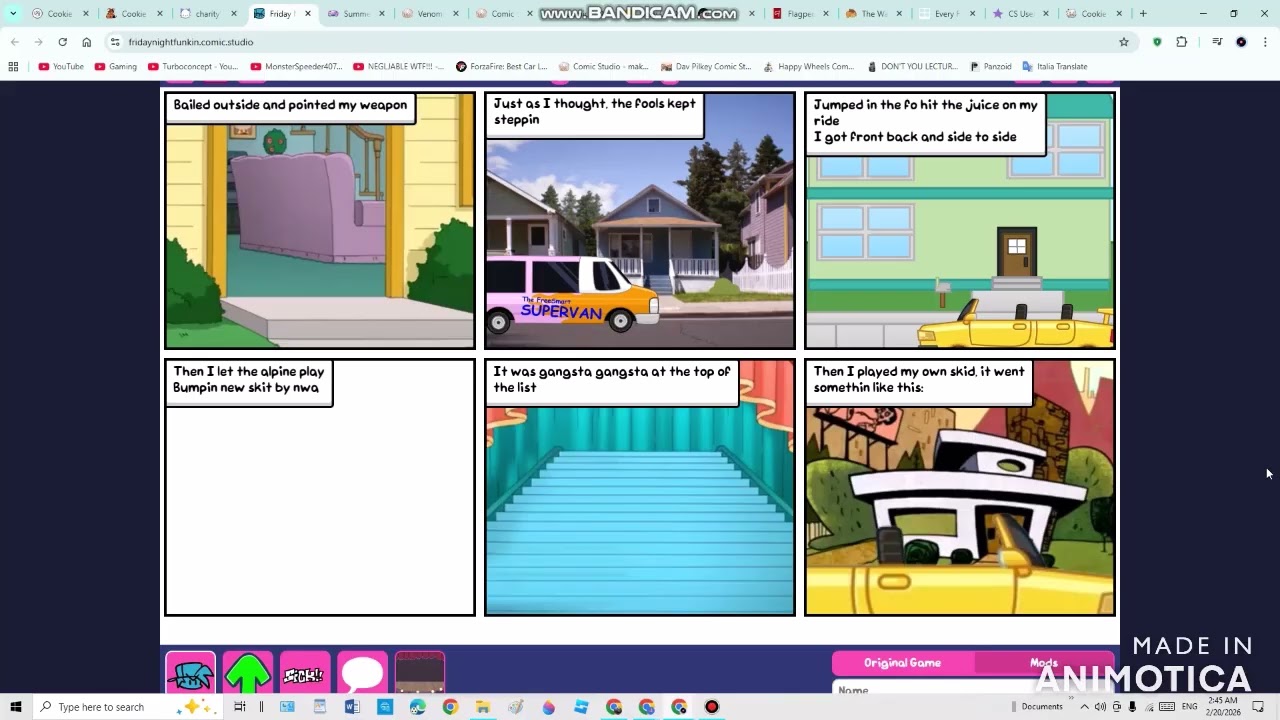
Task: Open the Dav Pilkey Comic St... bookmark
Action: (x=706, y=67)
